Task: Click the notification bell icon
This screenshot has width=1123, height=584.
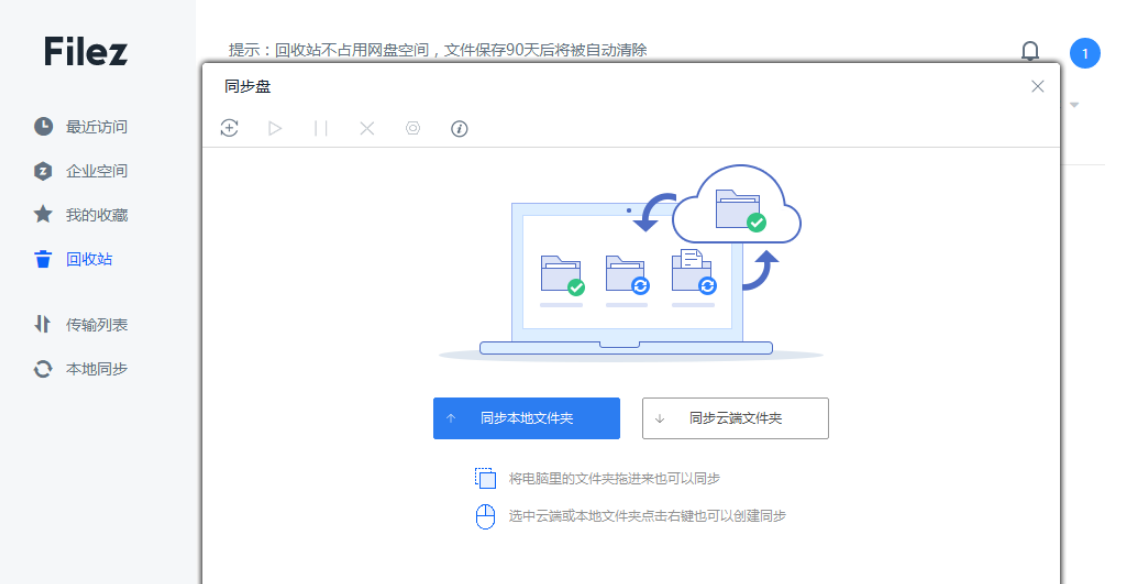Action: coord(1030,51)
